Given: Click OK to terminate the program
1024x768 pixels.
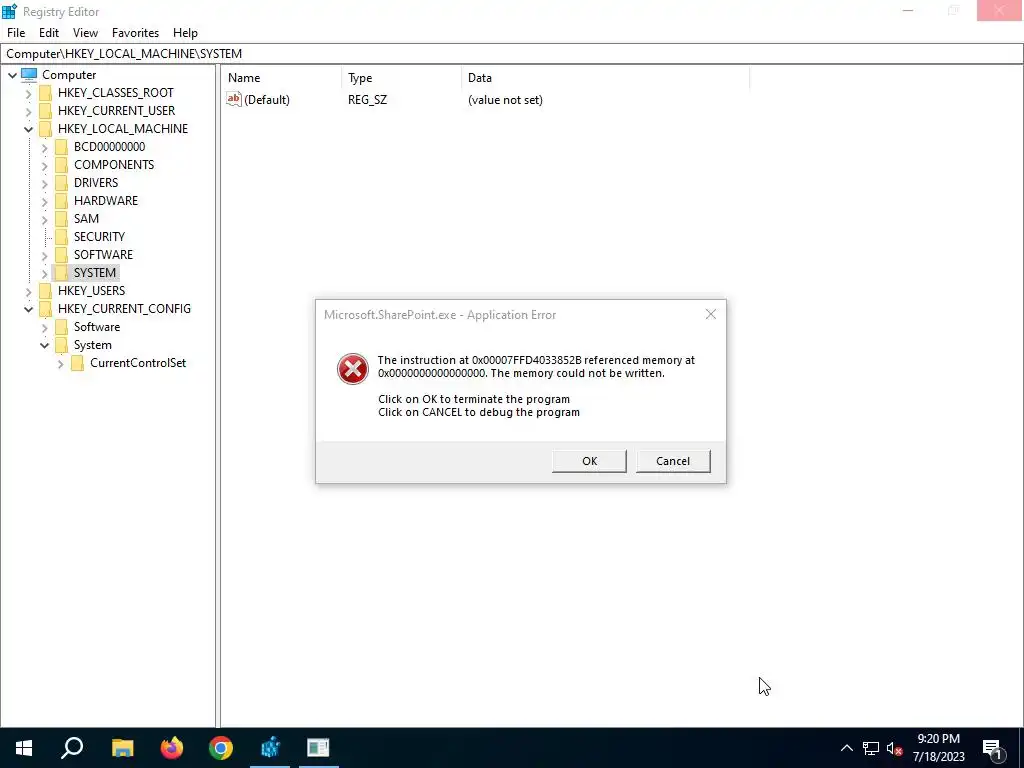Looking at the screenshot, I should click(589, 461).
